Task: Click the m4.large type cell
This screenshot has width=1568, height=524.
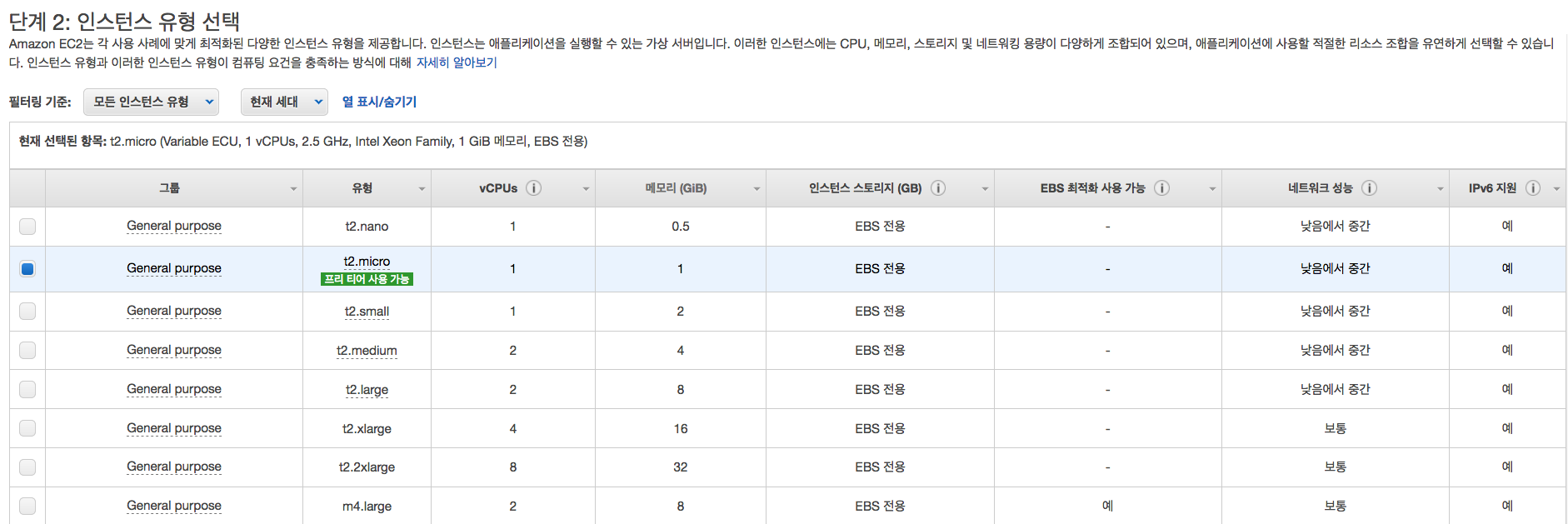Action: coord(367,507)
